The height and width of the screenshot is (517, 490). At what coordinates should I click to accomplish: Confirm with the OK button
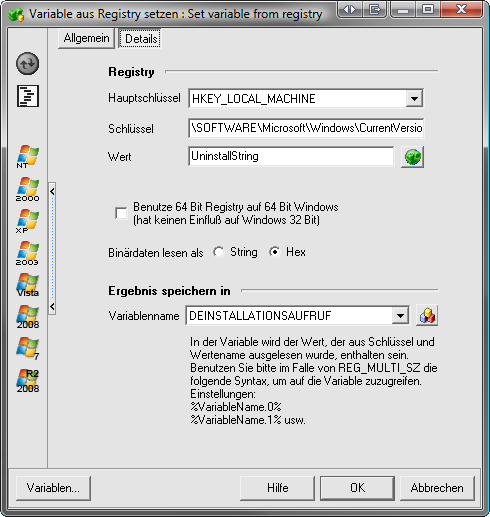click(357, 488)
